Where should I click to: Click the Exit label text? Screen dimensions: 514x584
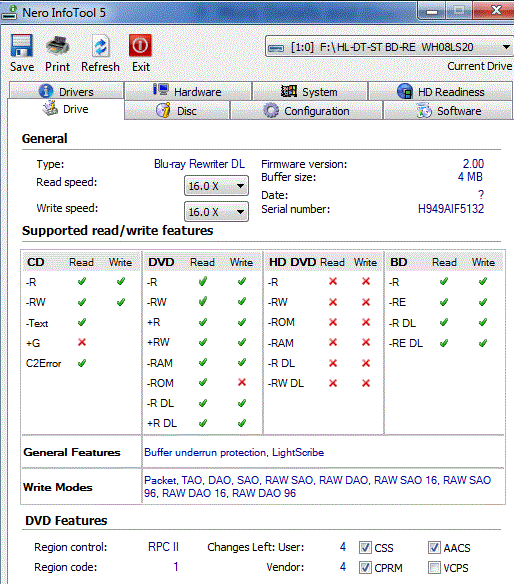[141, 67]
